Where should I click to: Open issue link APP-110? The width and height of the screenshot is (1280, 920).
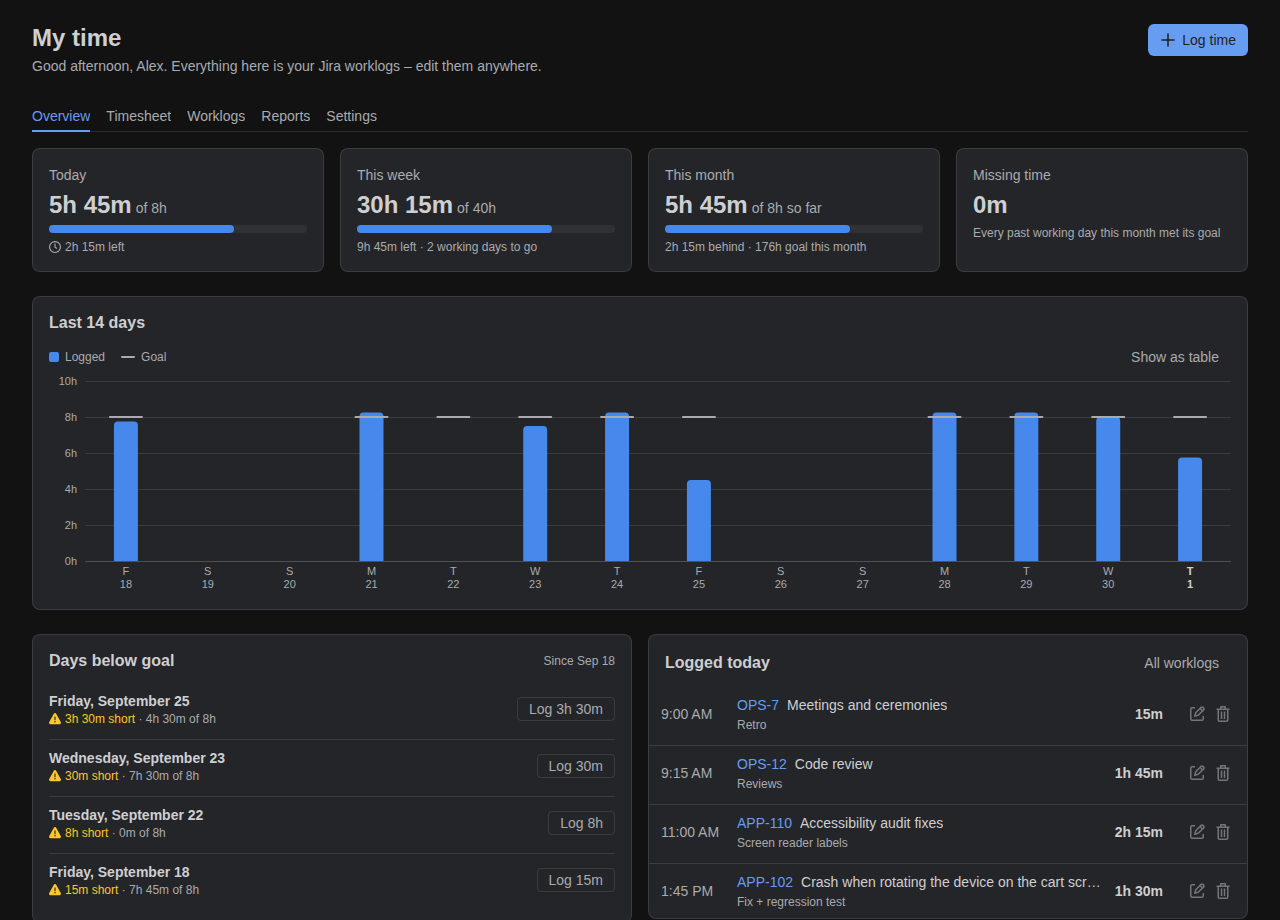(764, 823)
